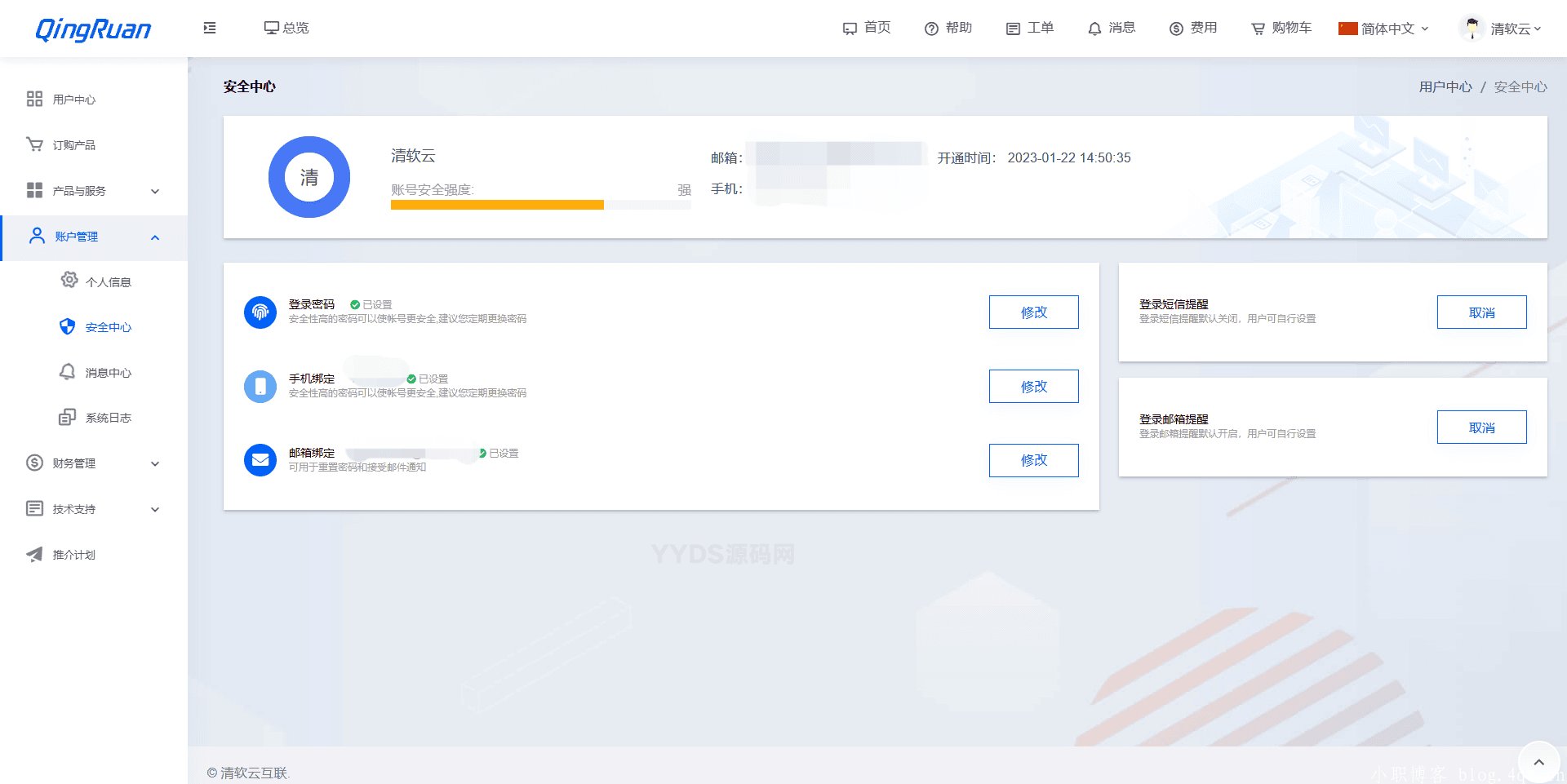Click the 订购产品 cart icon
1567x784 pixels.
34,144
